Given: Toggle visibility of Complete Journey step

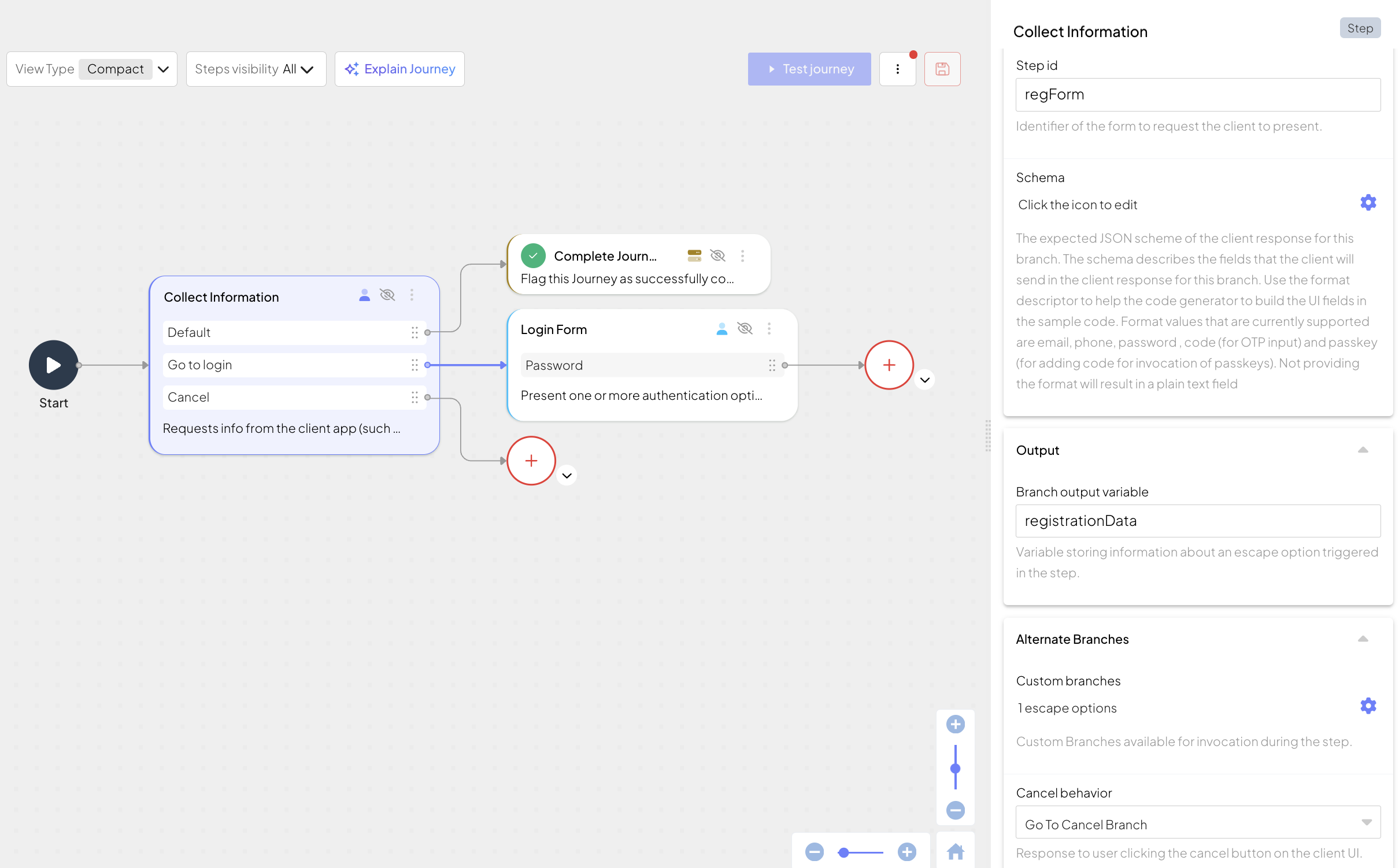Looking at the screenshot, I should [717, 255].
